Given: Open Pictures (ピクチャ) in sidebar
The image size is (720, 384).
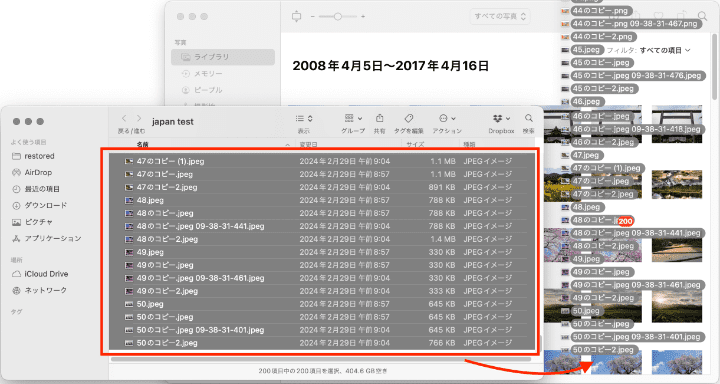Looking at the screenshot, I should (32, 222).
